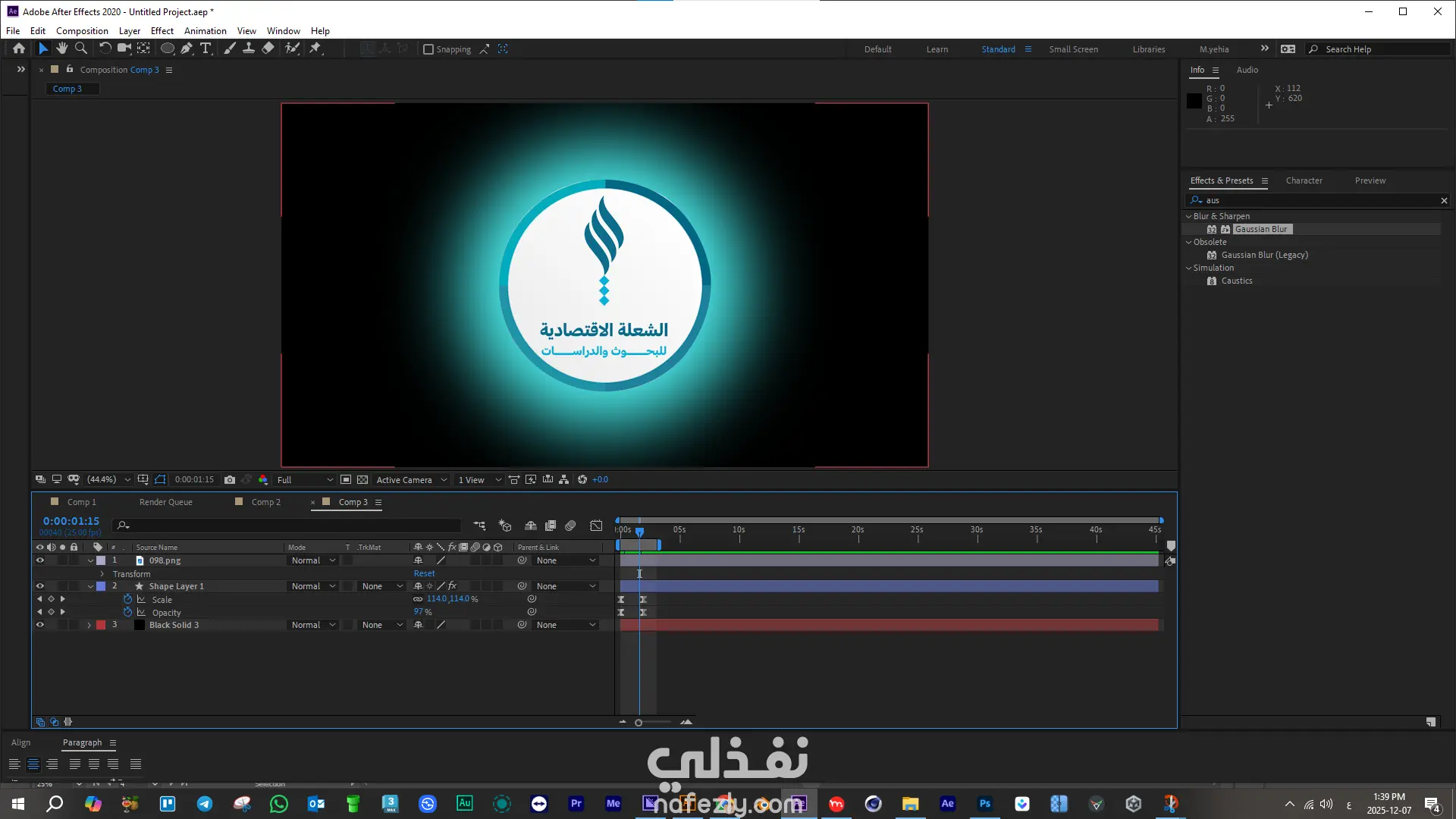1456x819 pixels.
Task: Select the Zoom magnifier tool
Action: tap(80, 49)
